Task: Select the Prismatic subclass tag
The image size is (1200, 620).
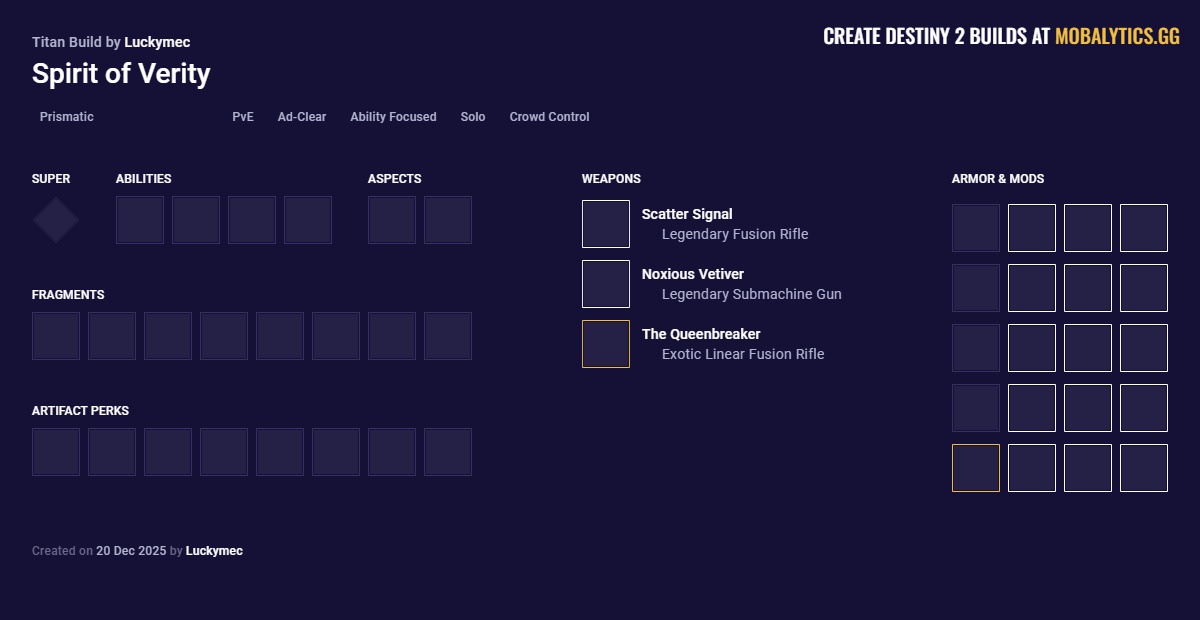Action: (67, 117)
